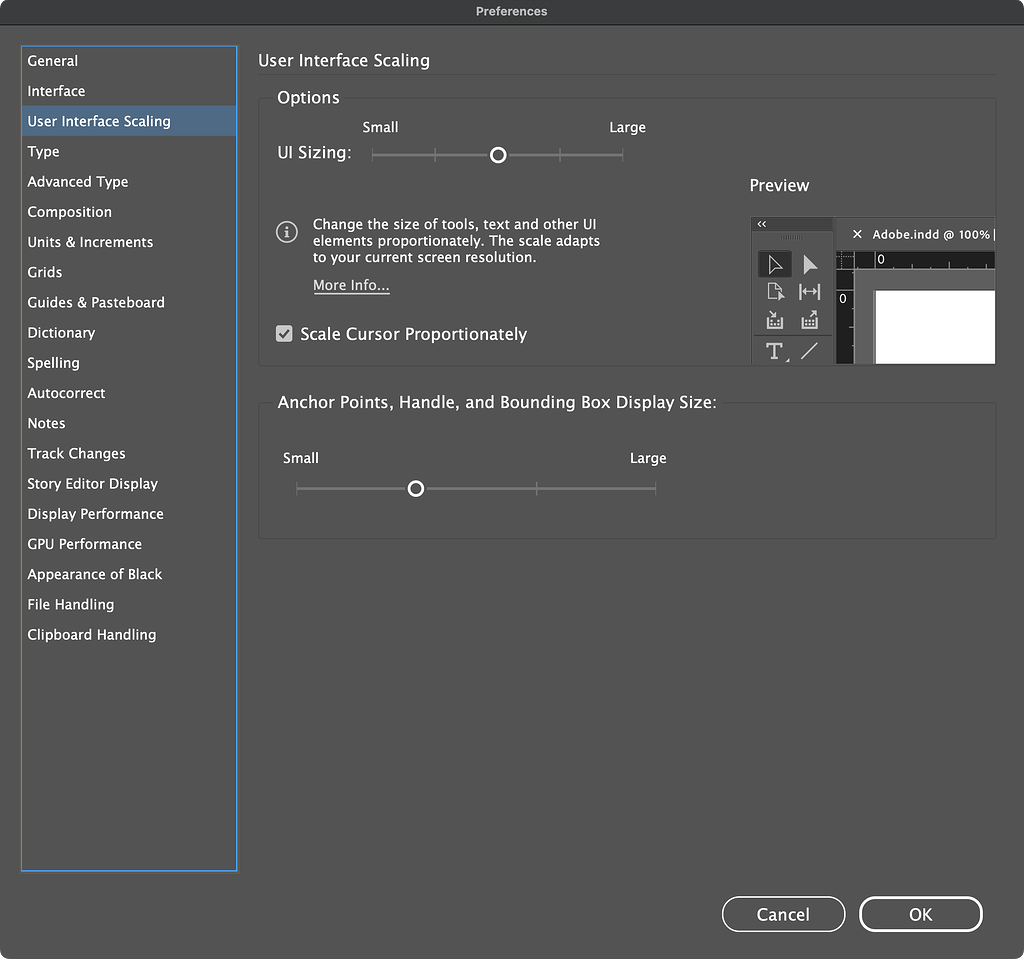Select the Type tool in preview

click(775, 351)
